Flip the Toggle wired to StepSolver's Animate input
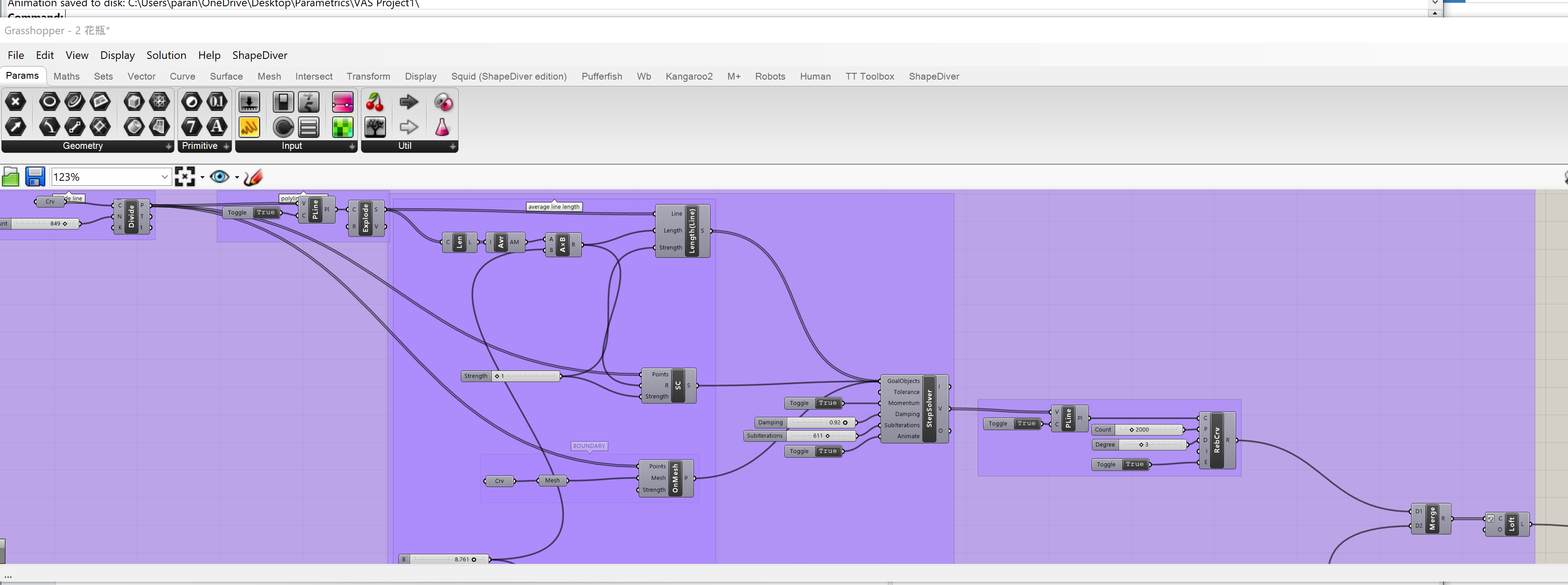This screenshot has height=585, width=1568. coord(827,451)
